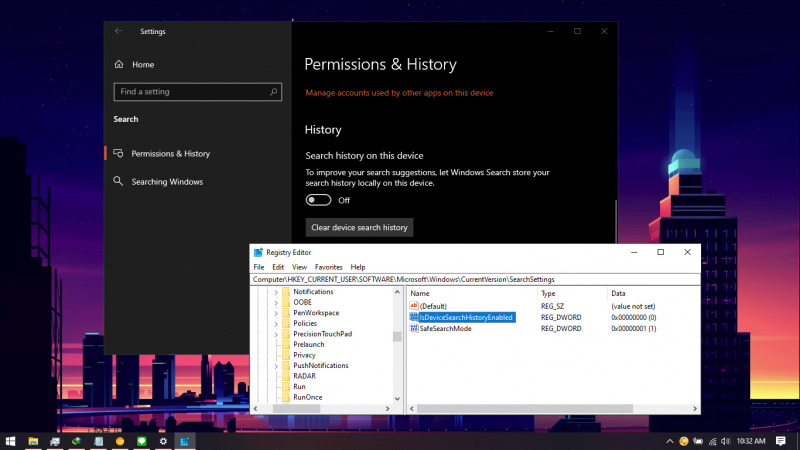Click the tree pane horizontal scroll right arrow
The width and height of the screenshot is (800, 450).
click(387, 409)
